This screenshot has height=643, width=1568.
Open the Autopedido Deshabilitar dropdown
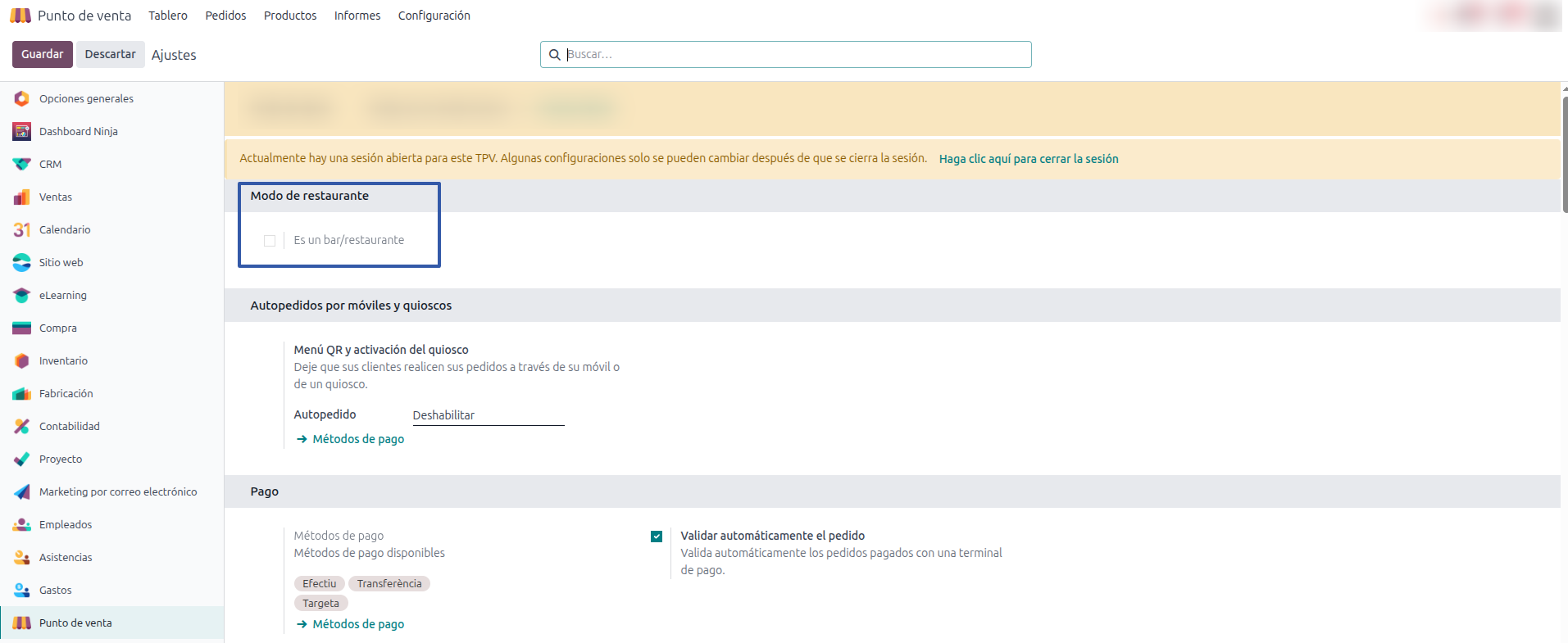pos(488,415)
